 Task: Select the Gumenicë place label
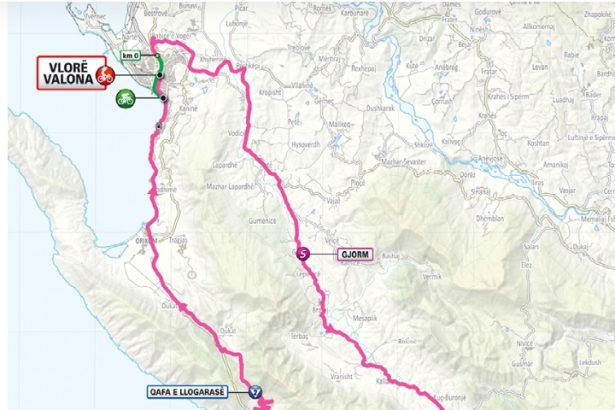click(262, 221)
